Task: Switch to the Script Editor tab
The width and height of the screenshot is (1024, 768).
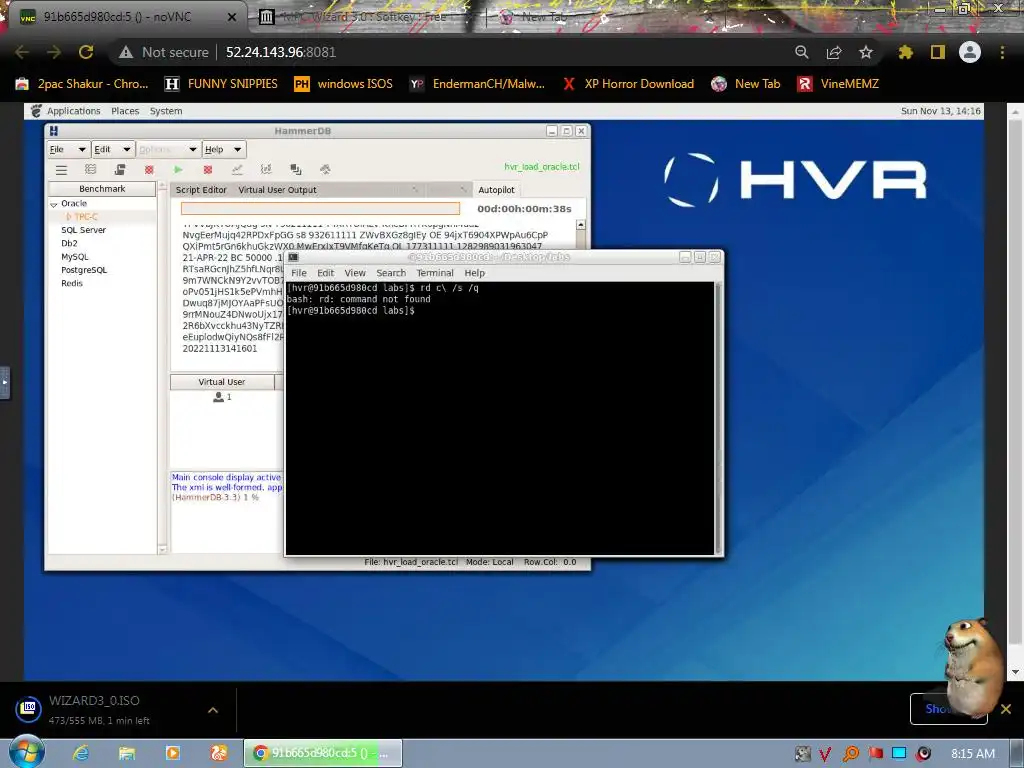Action: click(200, 190)
